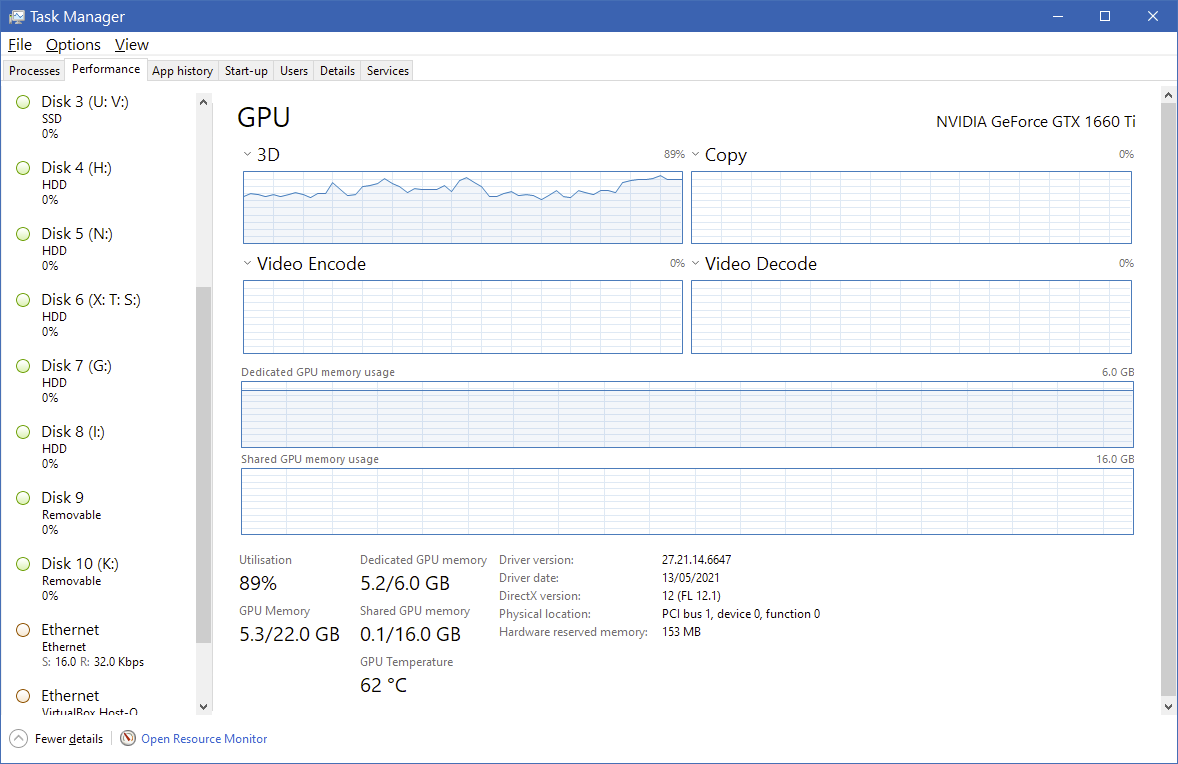Open Resource Monitor link
1178x764 pixels.
click(x=204, y=738)
